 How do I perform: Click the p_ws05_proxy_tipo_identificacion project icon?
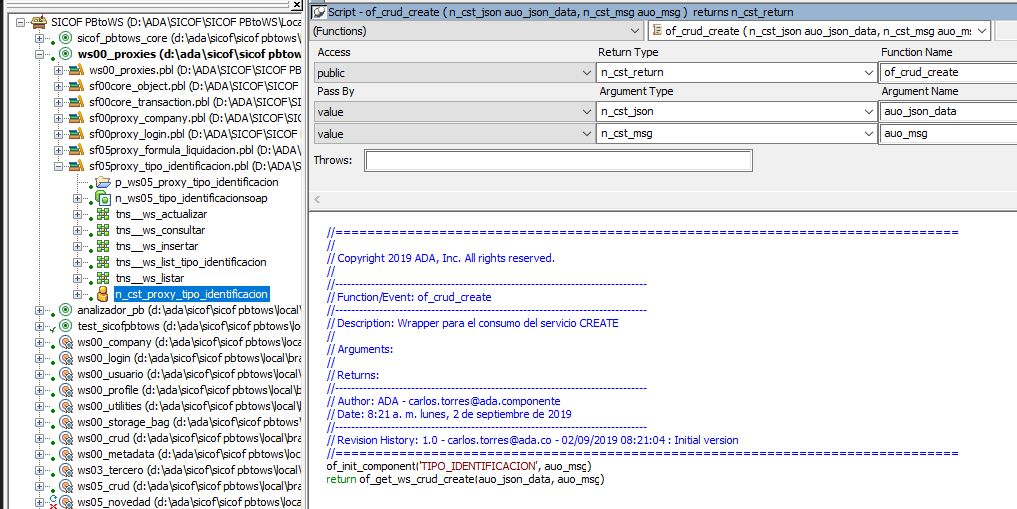point(103,182)
